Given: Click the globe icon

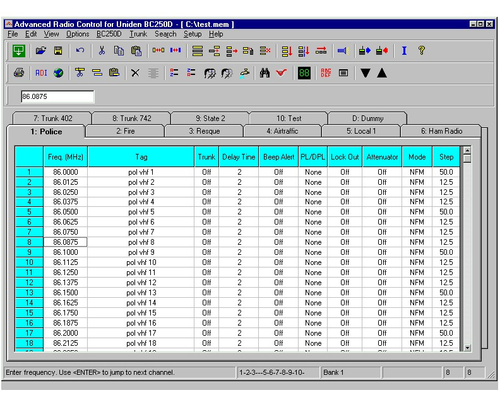Looking at the screenshot, I should 58,73.
